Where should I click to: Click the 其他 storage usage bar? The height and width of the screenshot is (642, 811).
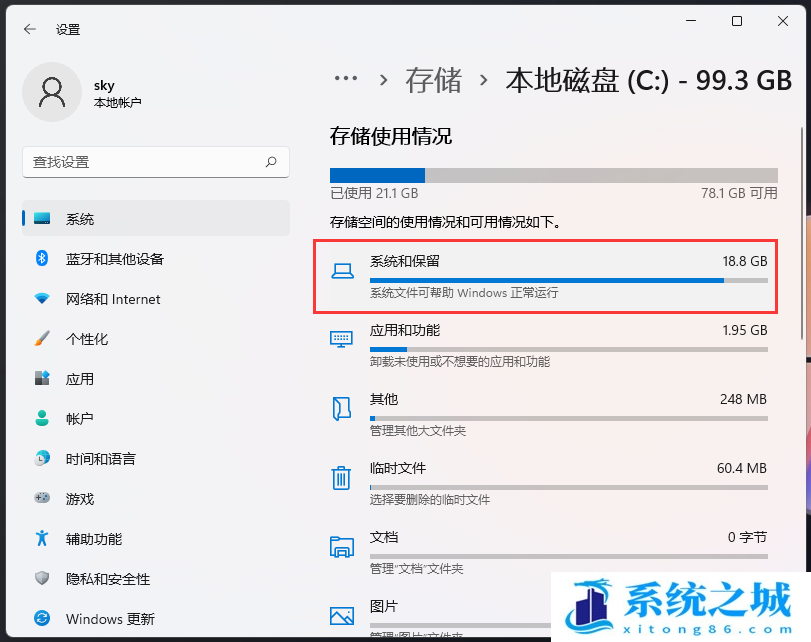coord(568,418)
